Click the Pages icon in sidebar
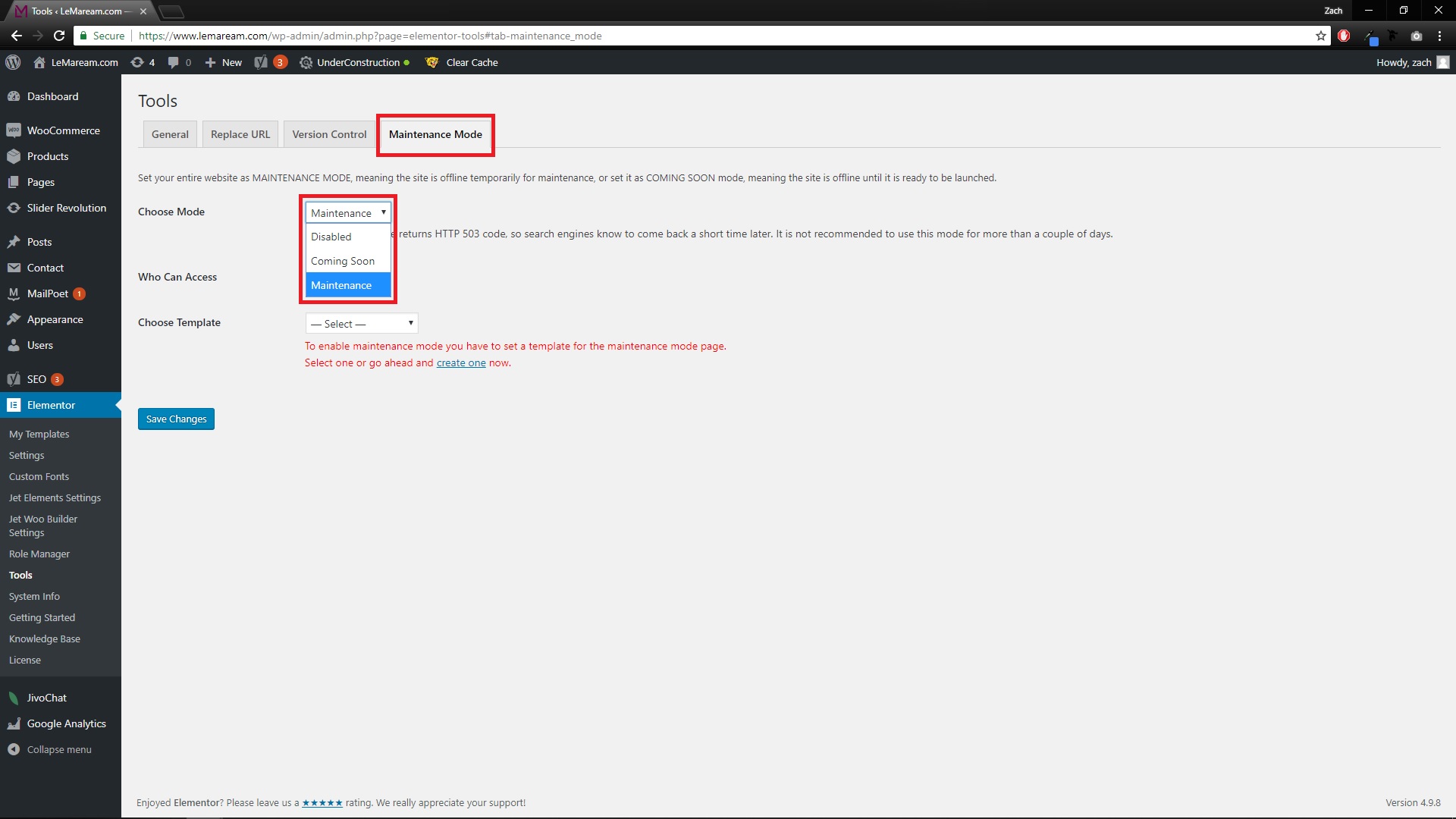This screenshot has height=819, width=1456. 14,182
